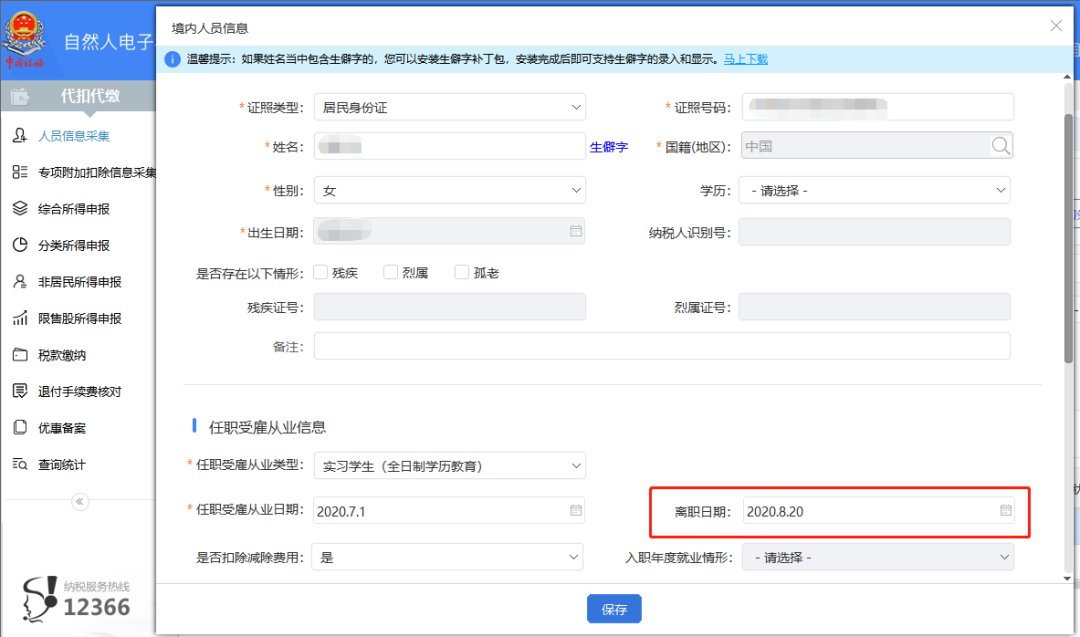Open the 证照类型 dropdown

point(449,107)
